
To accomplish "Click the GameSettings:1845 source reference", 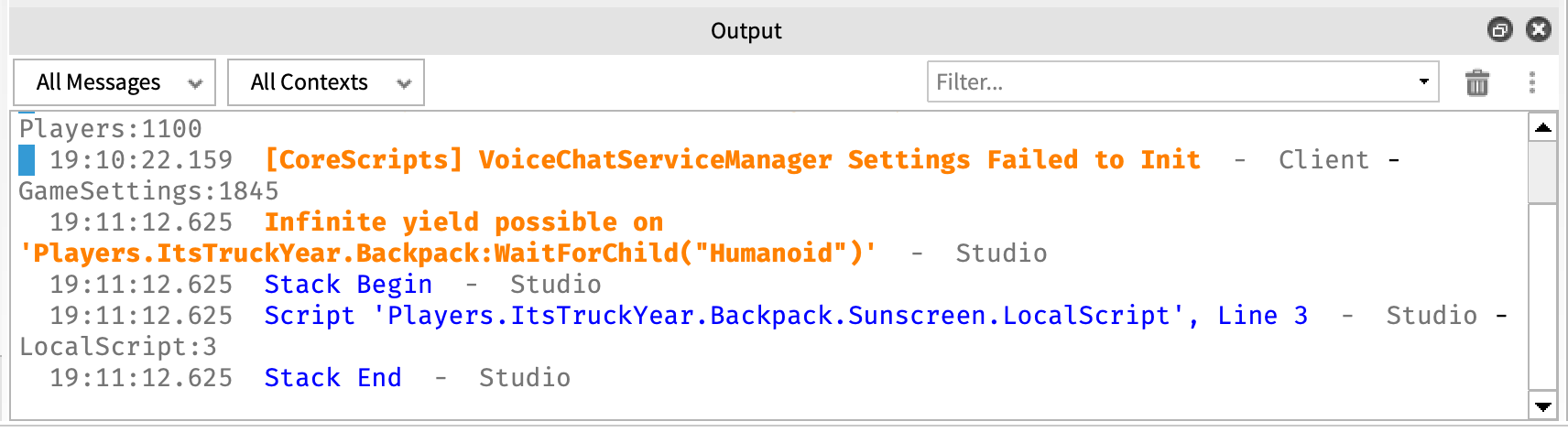I will [x=148, y=191].
